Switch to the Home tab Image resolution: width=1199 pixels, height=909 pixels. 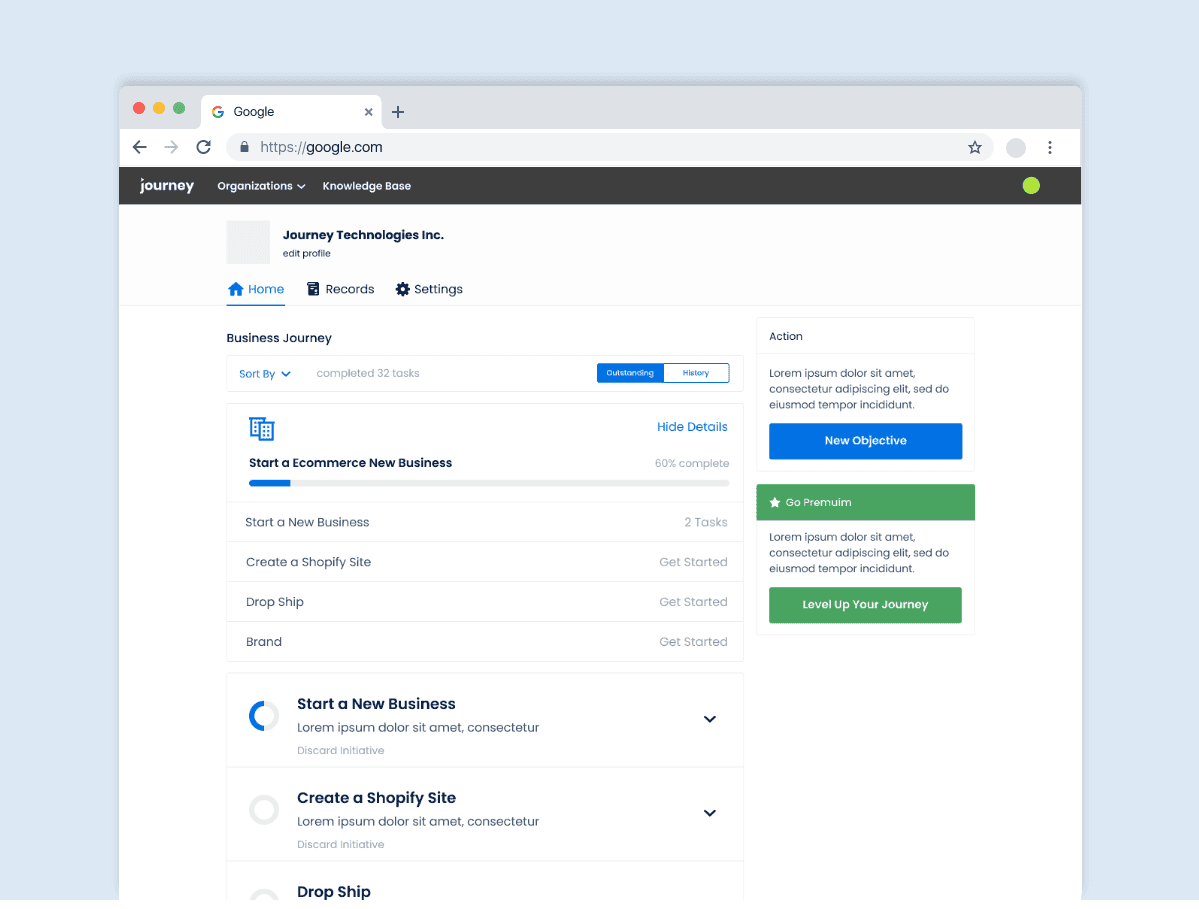coord(256,290)
